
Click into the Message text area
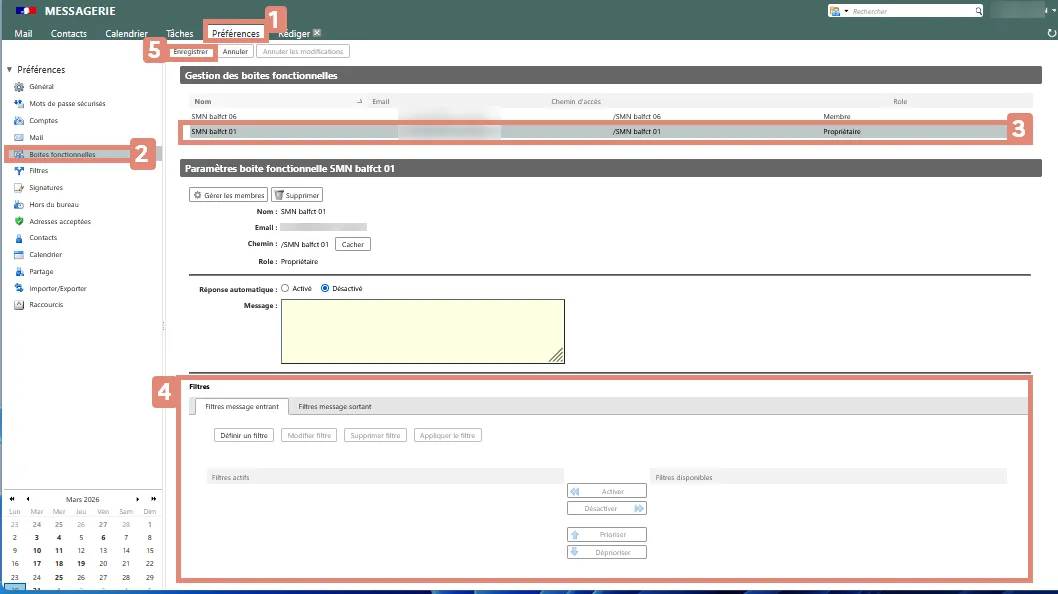(x=422, y=331)
